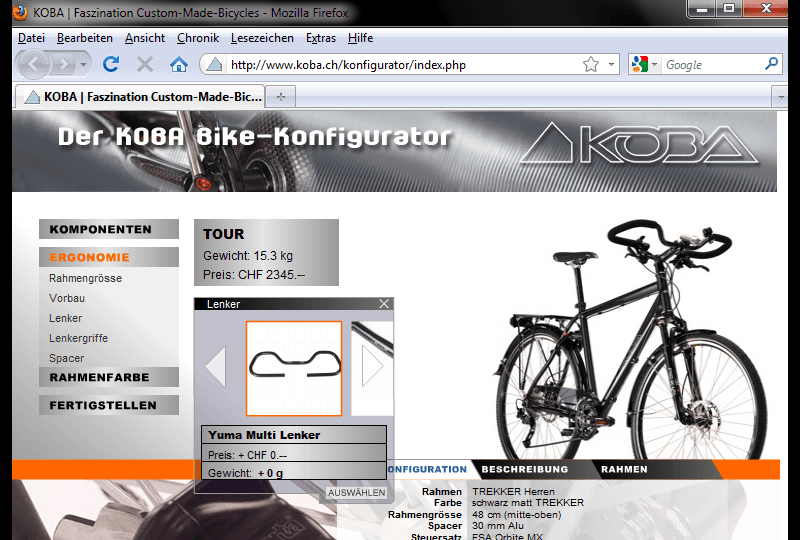Click the configured bicycle preview image
Screen dimensions: 800x540
(632, 339)
